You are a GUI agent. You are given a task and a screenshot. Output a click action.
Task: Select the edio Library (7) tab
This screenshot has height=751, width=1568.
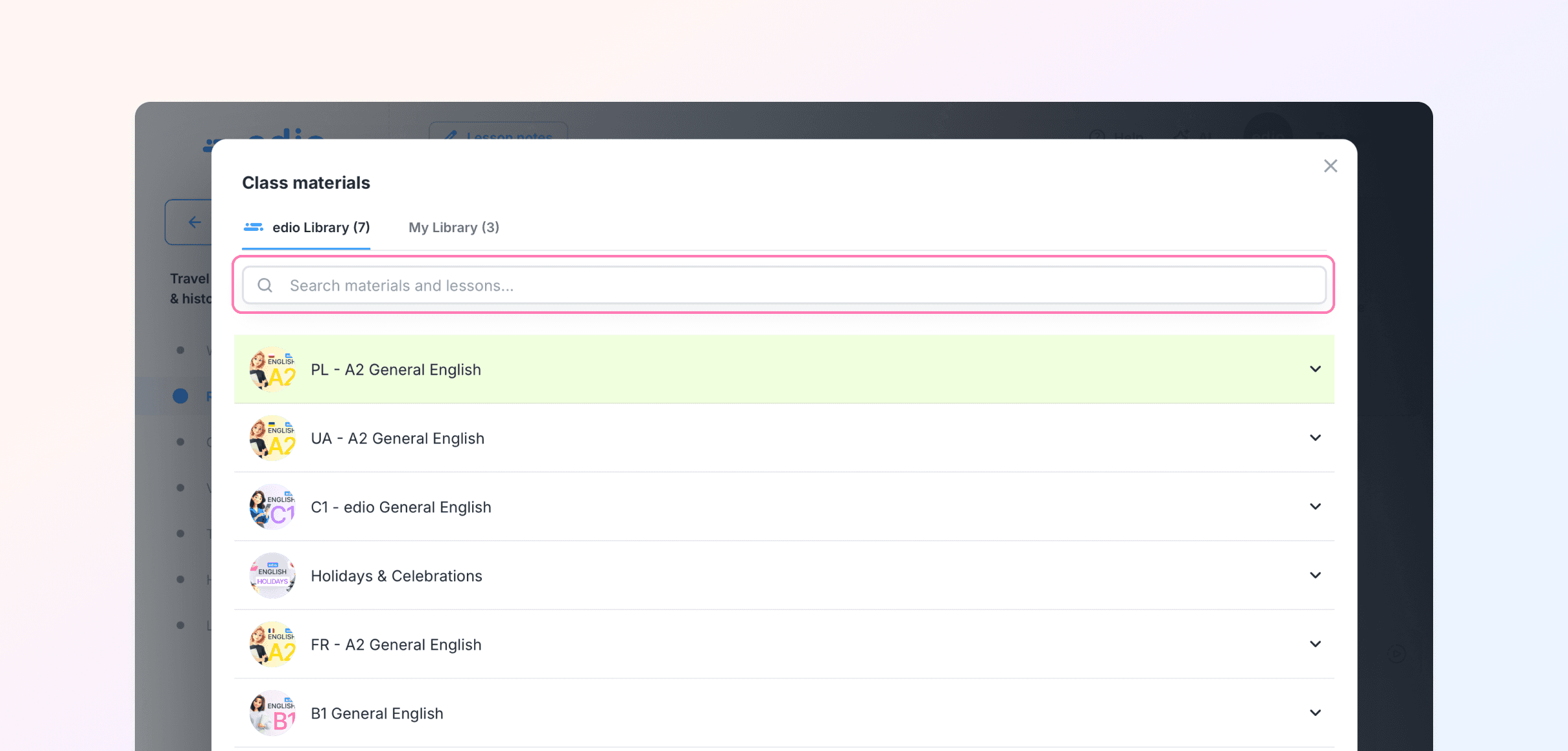click(x=320, y=228)
